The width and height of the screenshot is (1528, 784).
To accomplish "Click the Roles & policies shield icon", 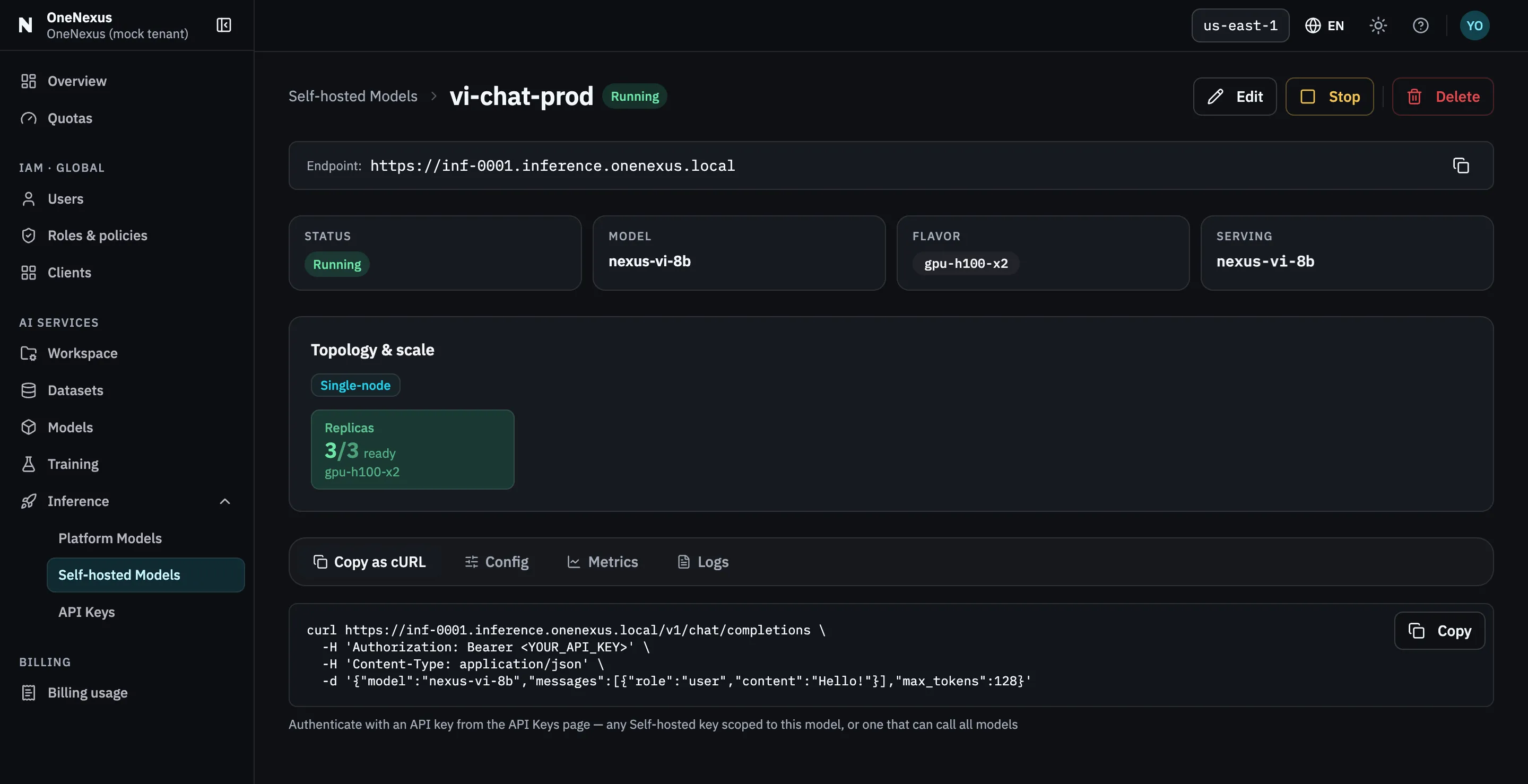I will click(x=29, y=236).
